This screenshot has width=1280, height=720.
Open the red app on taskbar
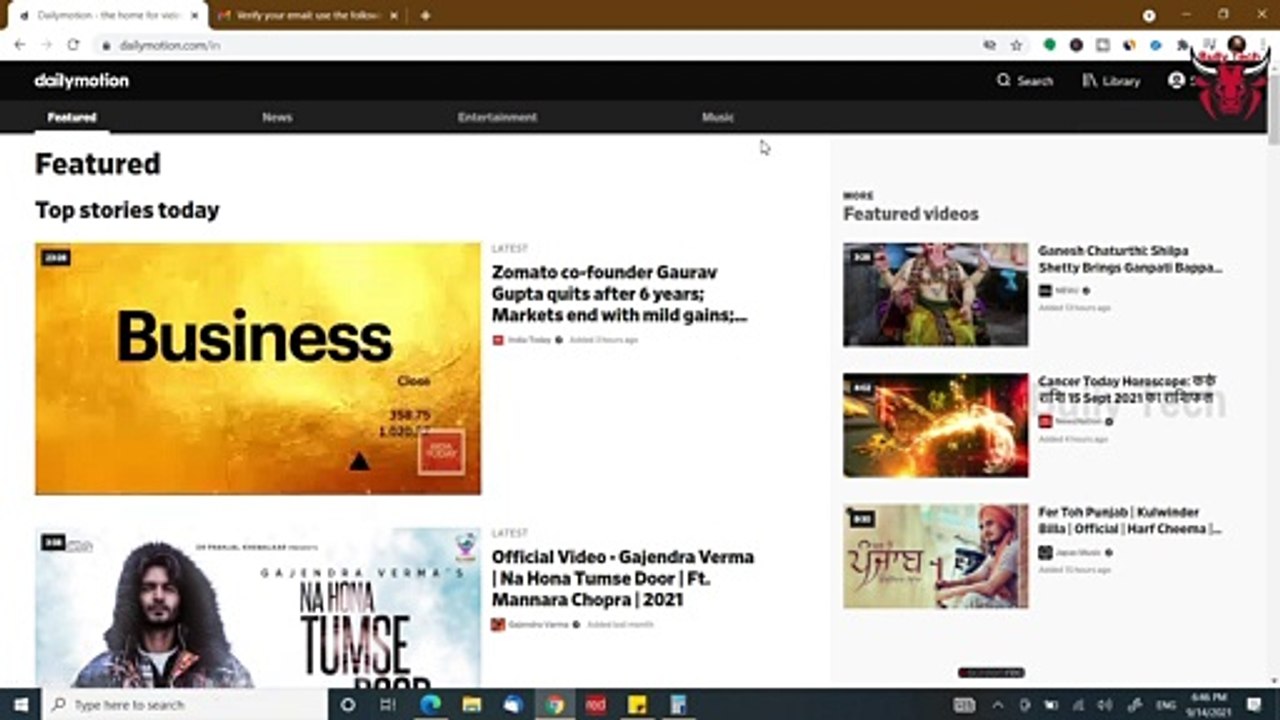point(596,705)
